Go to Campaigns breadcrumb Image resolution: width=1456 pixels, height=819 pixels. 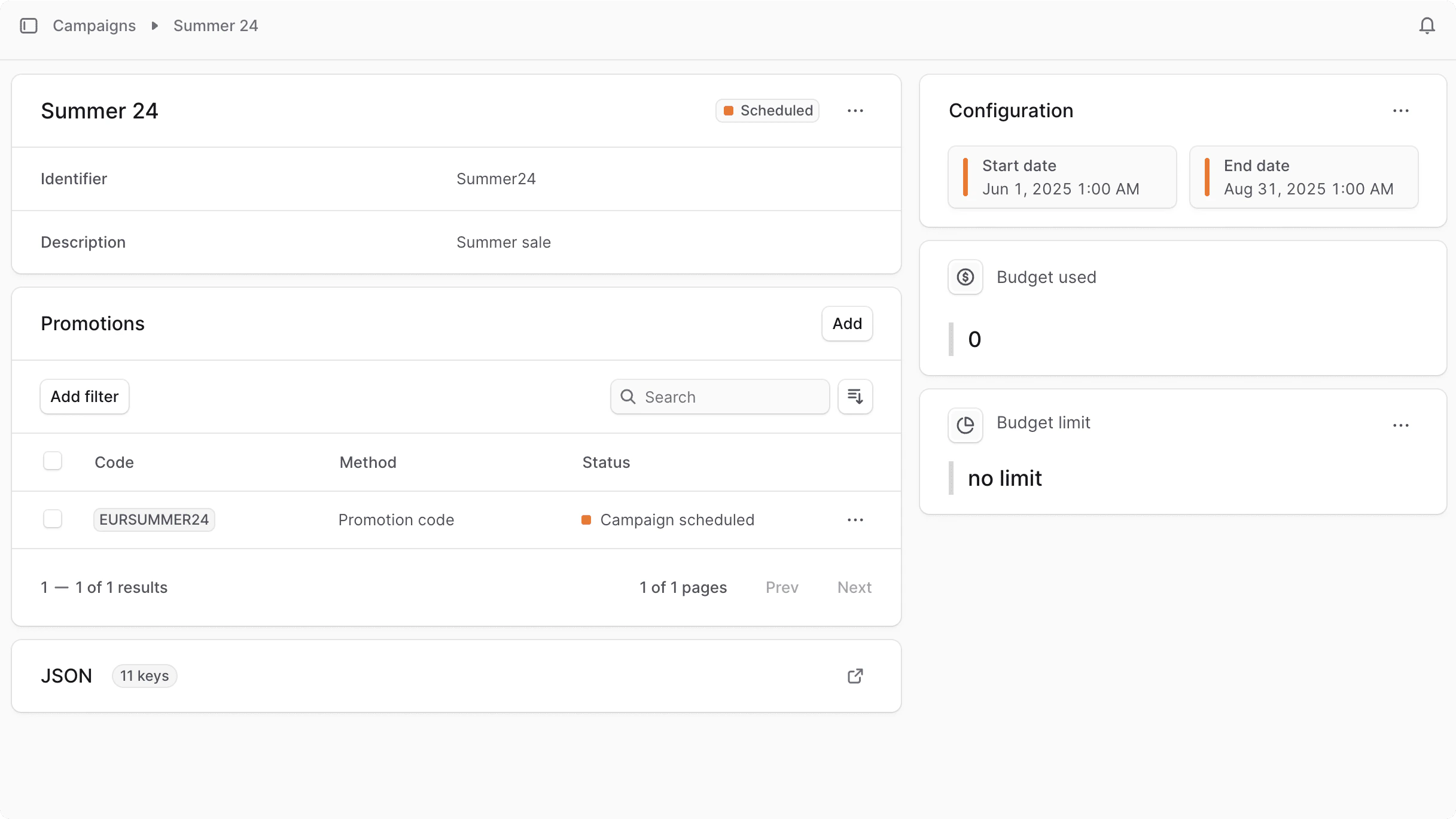[94, 26]
